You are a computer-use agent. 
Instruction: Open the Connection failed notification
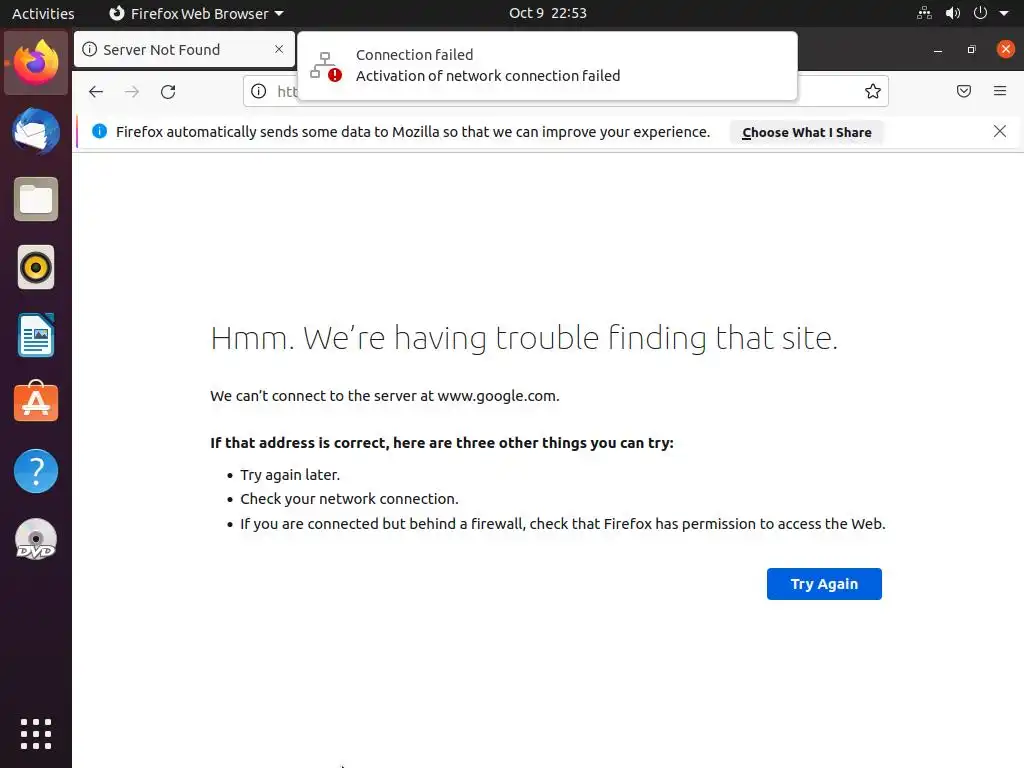pyautogui.click(x=547, y=65)
